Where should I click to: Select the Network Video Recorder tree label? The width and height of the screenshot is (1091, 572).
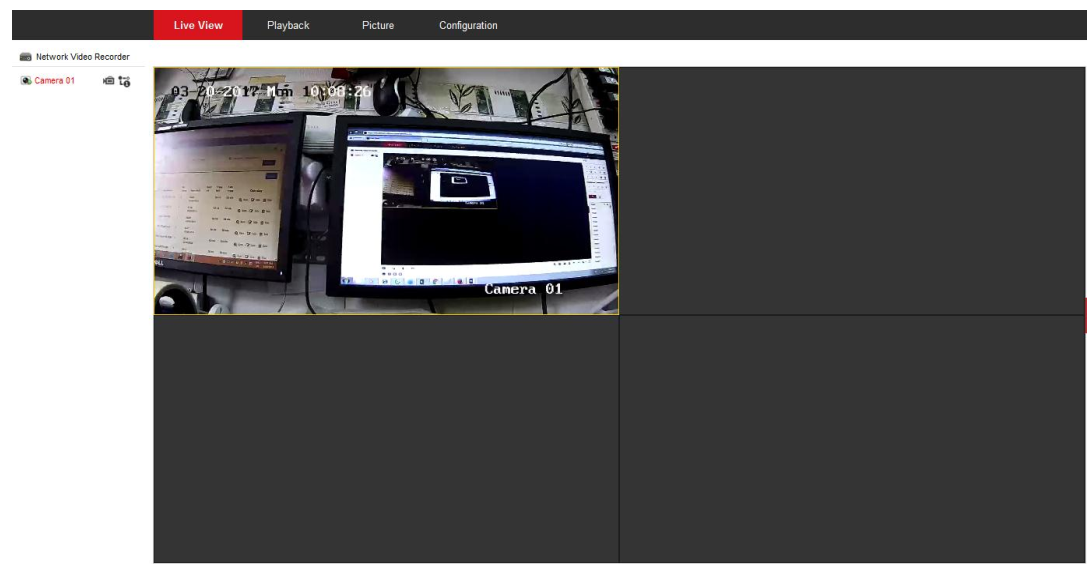pos(83,57)
